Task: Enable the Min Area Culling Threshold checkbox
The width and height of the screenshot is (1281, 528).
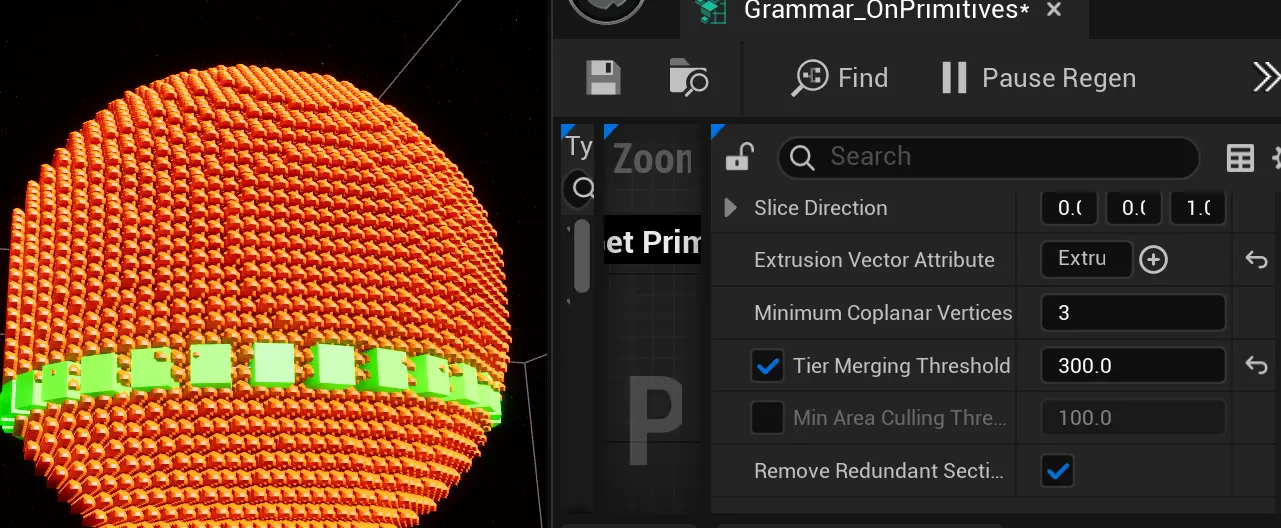Action: (767, 418)
